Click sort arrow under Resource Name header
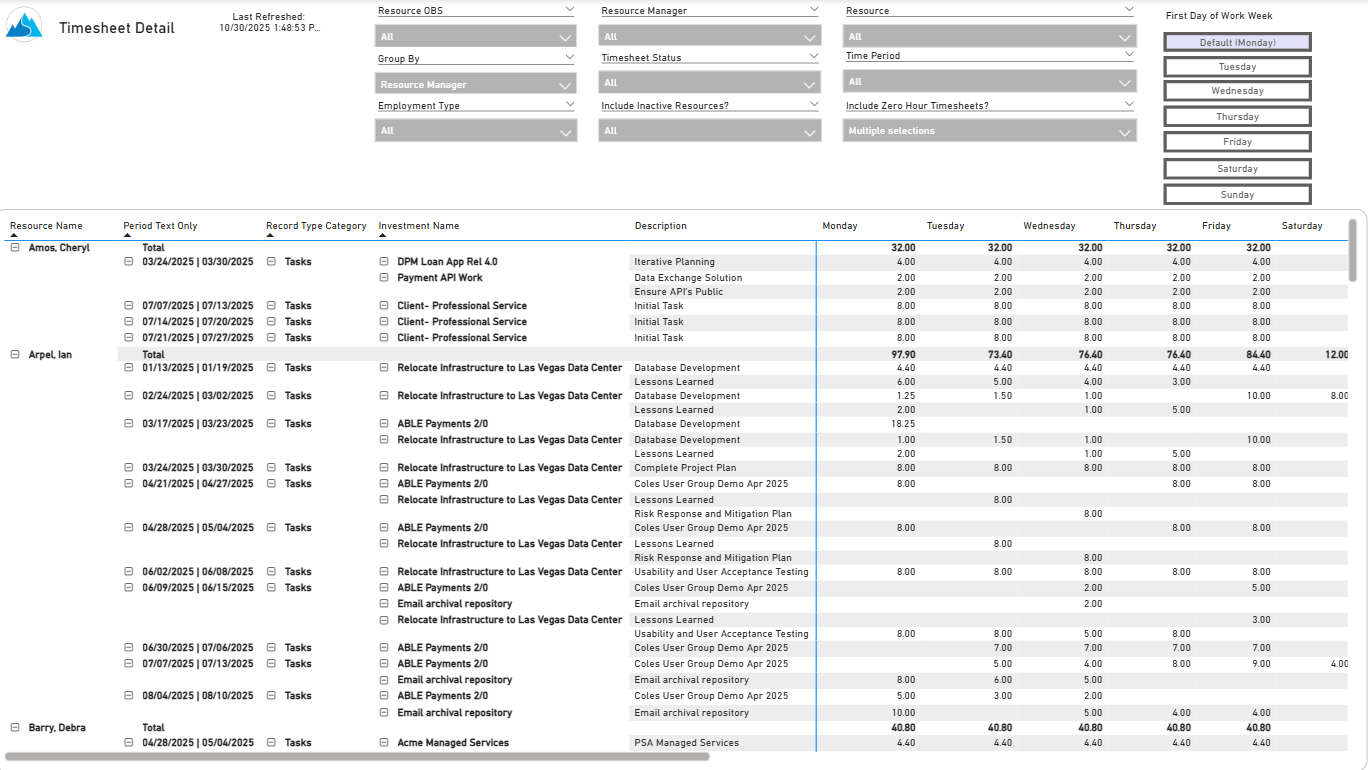This screenshot has width=1368, height=770. coord(14,236)
